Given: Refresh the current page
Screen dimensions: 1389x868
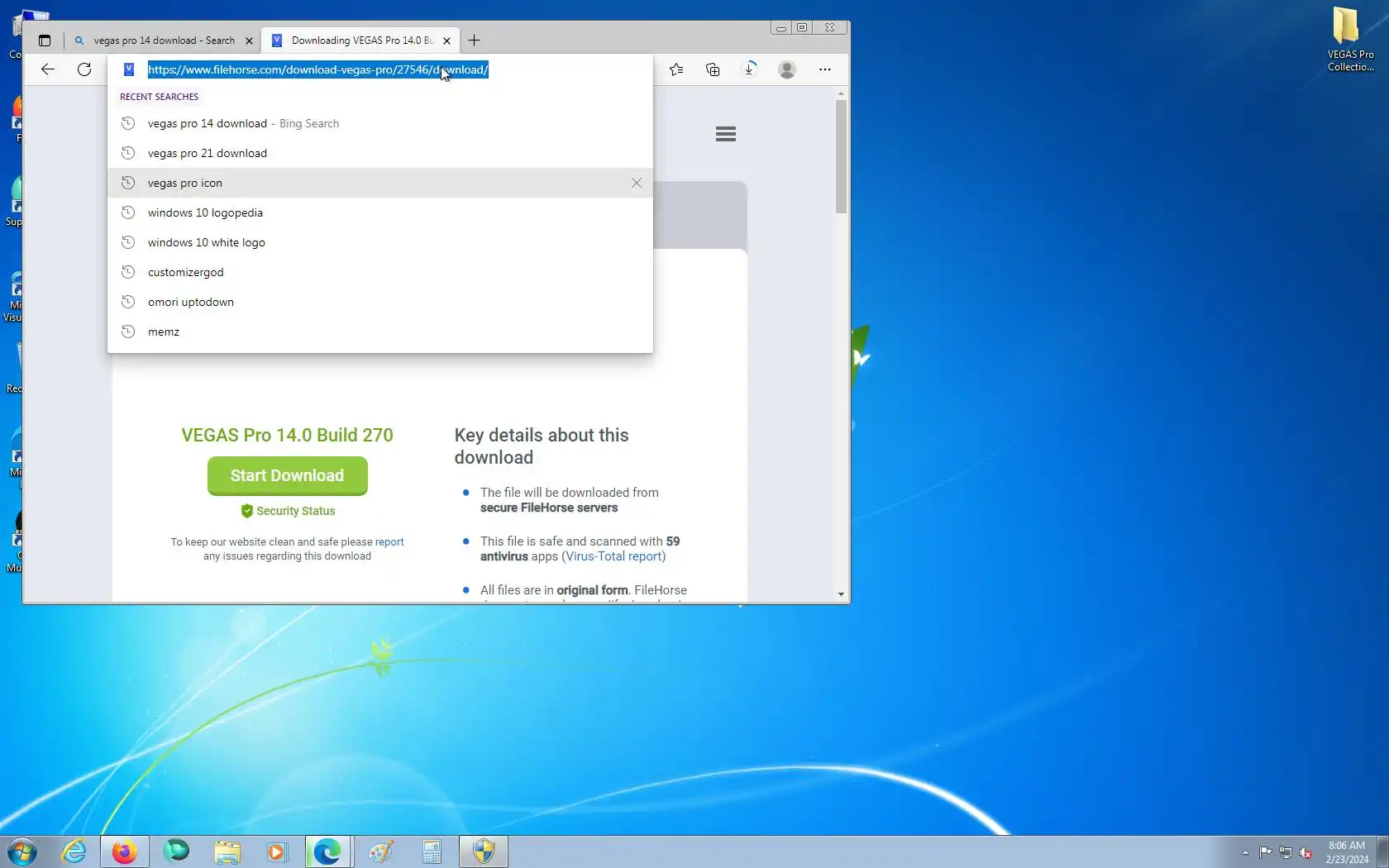Looking at the screenshot, I should coord(84,69).
